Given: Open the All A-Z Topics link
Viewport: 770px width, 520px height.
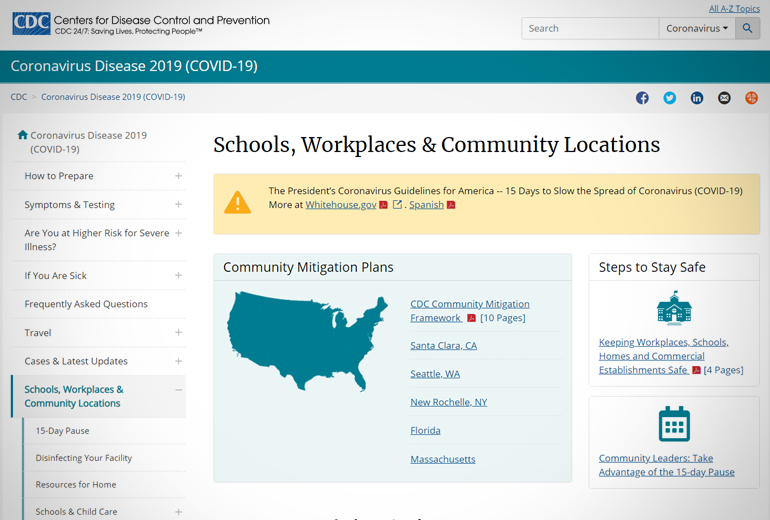Looking at the screenshot, I should [734, 8].
